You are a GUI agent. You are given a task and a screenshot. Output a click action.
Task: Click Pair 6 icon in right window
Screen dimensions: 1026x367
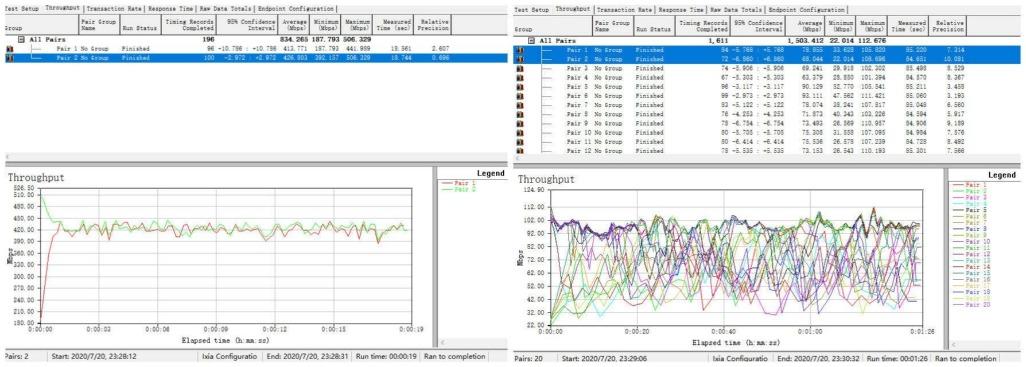click(x=520, y=96)
